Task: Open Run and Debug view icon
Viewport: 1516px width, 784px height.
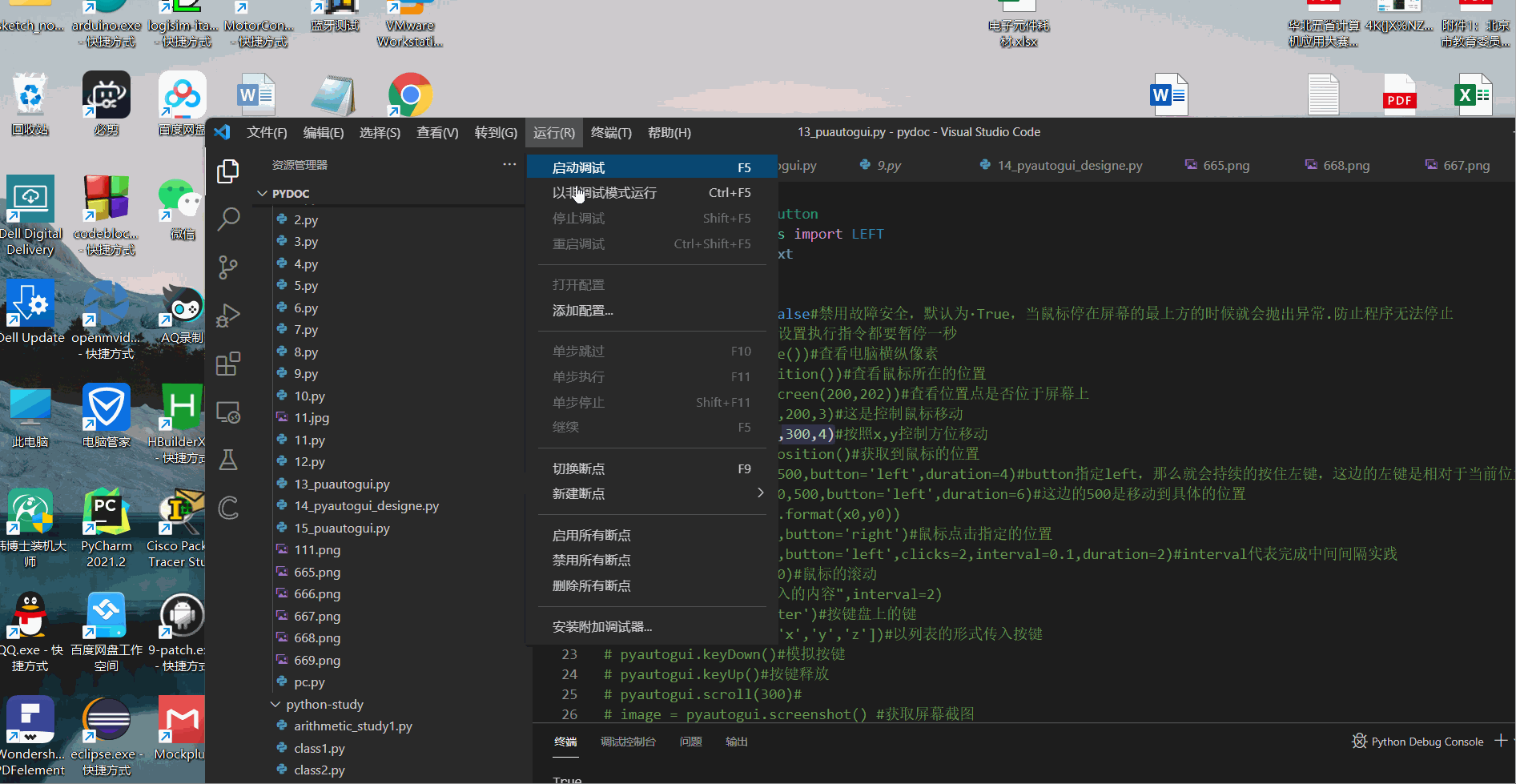Action: point(228,316)
